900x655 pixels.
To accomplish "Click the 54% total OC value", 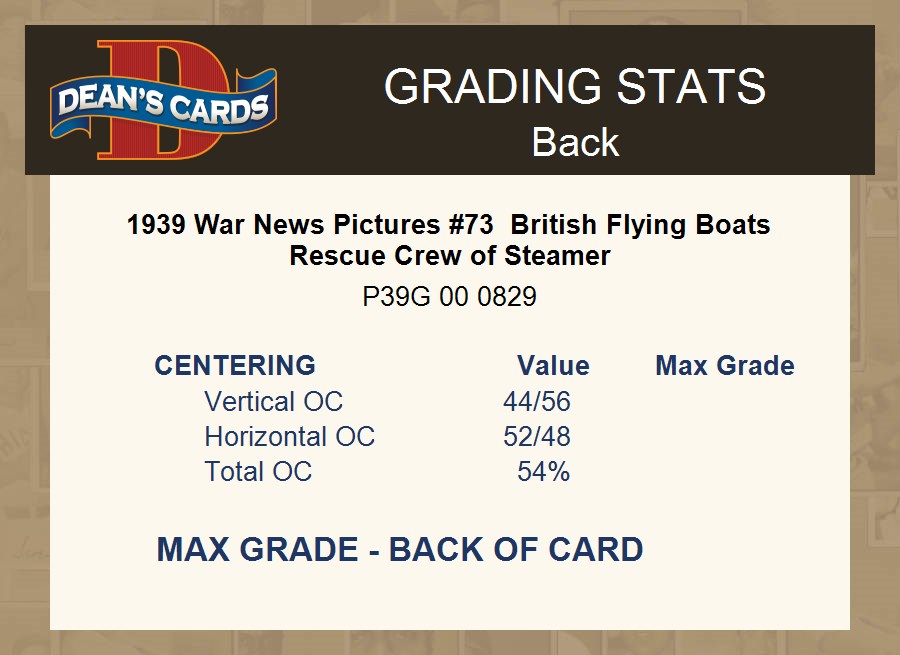I will click(x=543, y=471).
